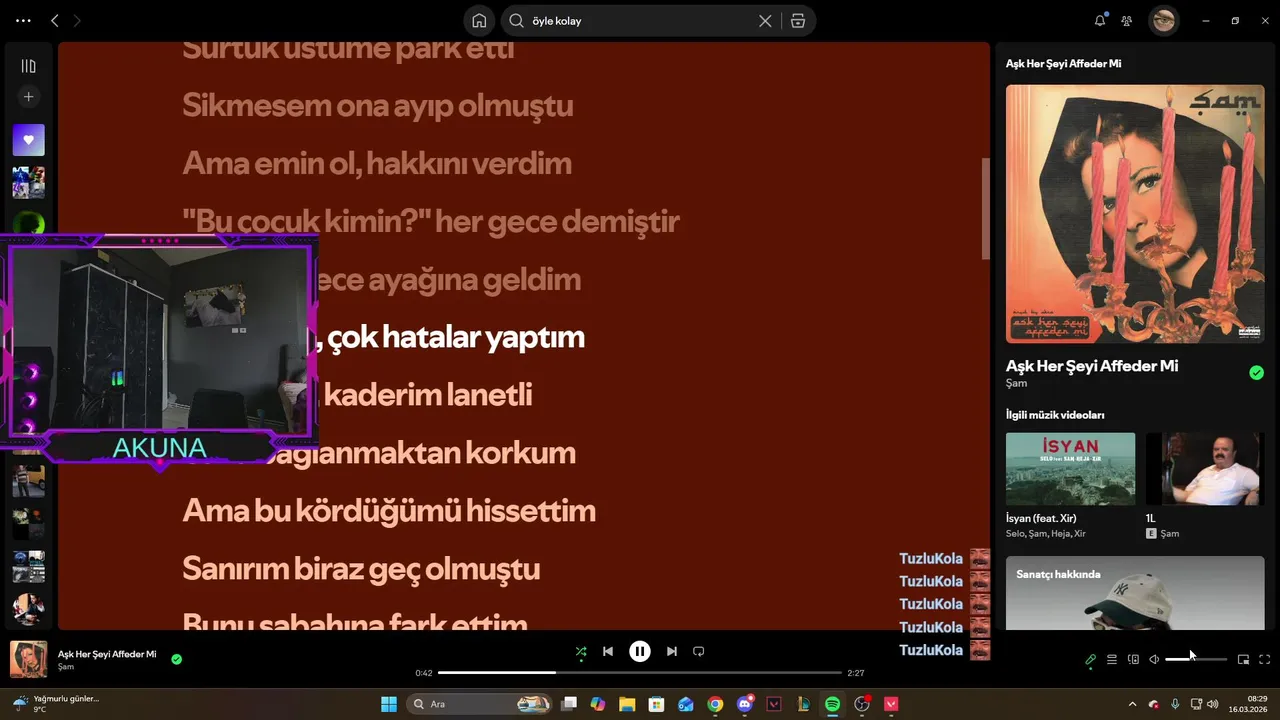
Task: Seek within the song progress bar
Action: click(640, 673)
